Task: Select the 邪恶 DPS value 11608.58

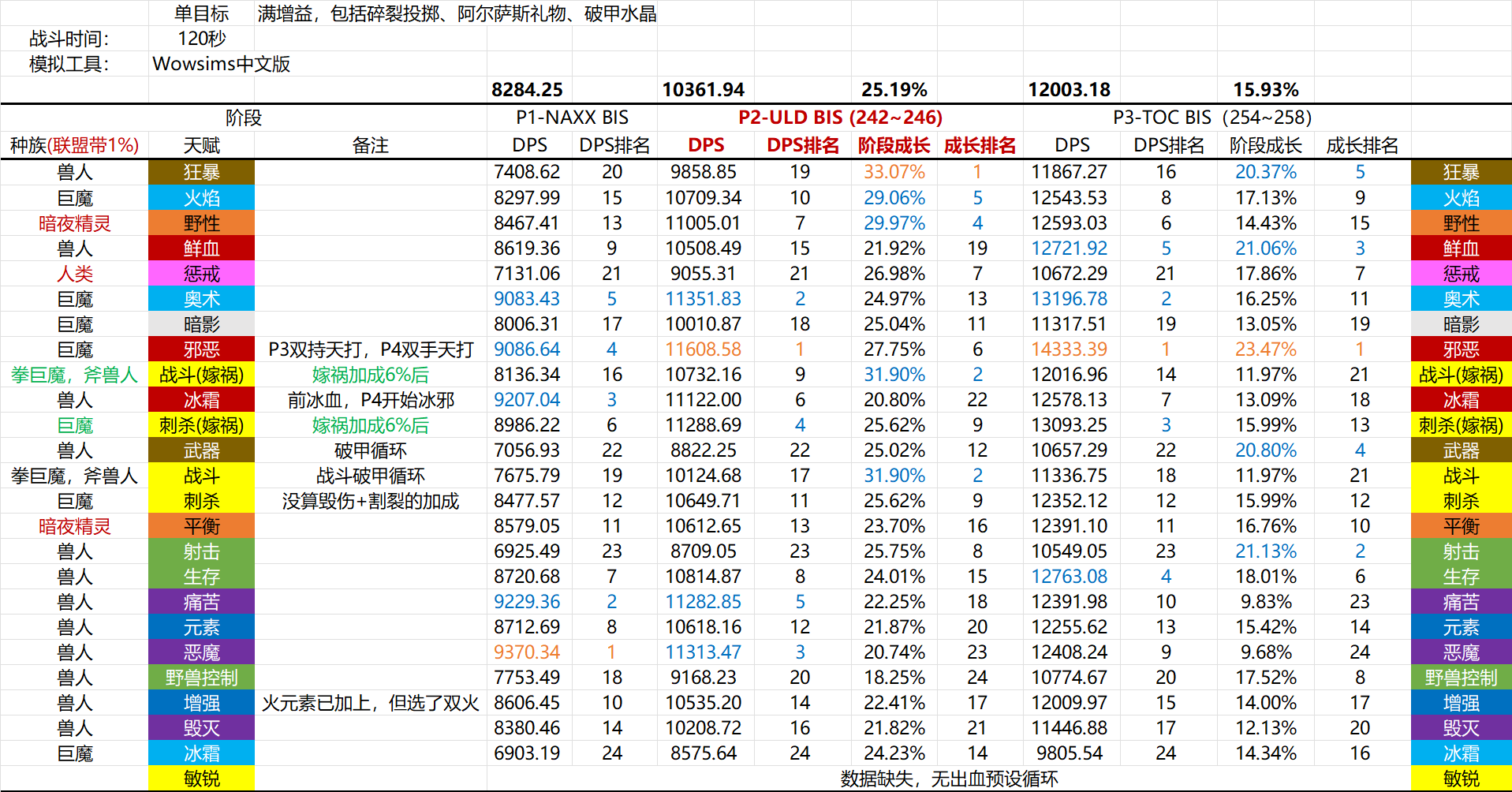Action: [x=702, y=349]
